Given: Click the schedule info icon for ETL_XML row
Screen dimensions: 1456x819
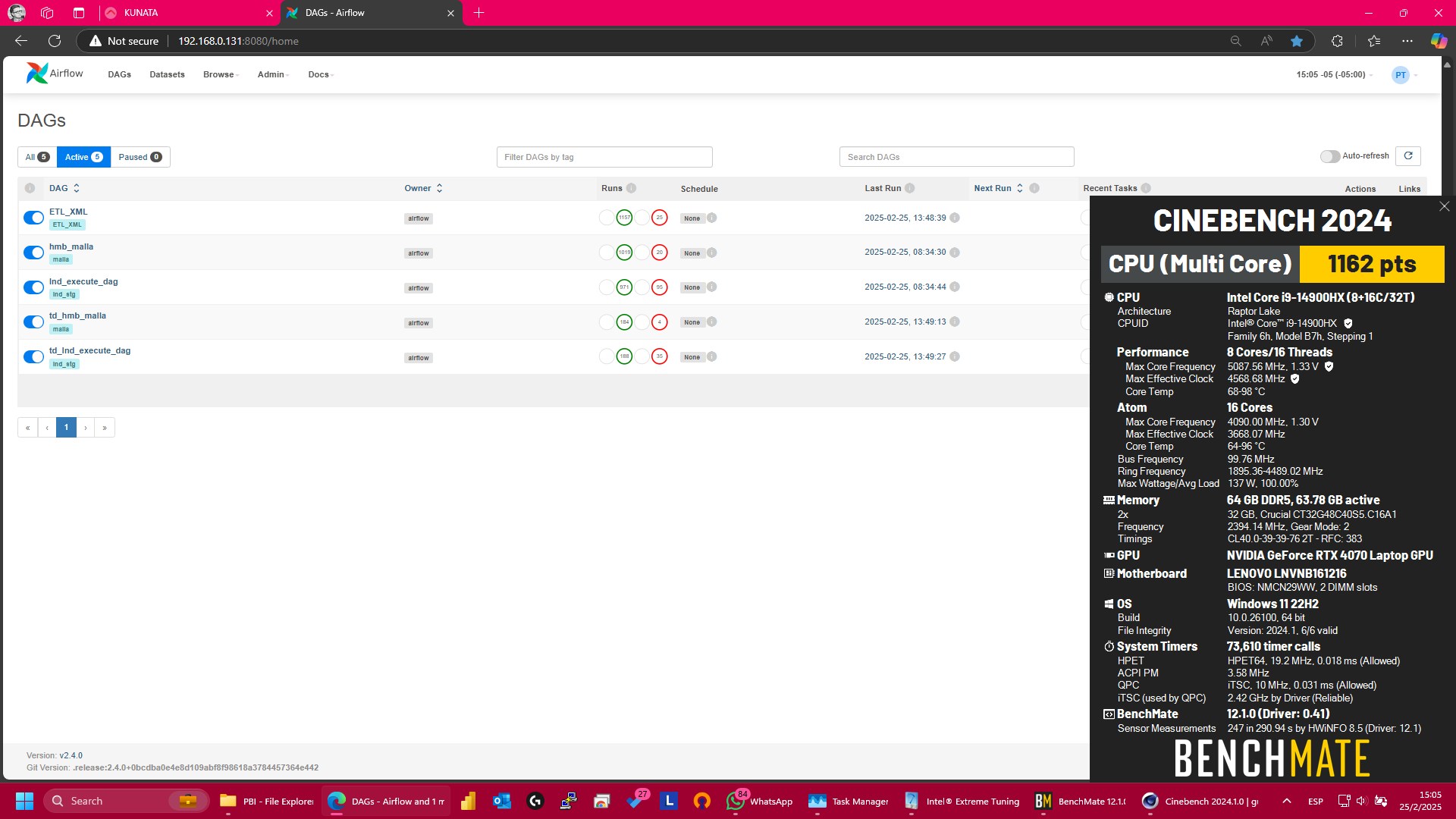Looking at the screenshot, I should [711, 218].
